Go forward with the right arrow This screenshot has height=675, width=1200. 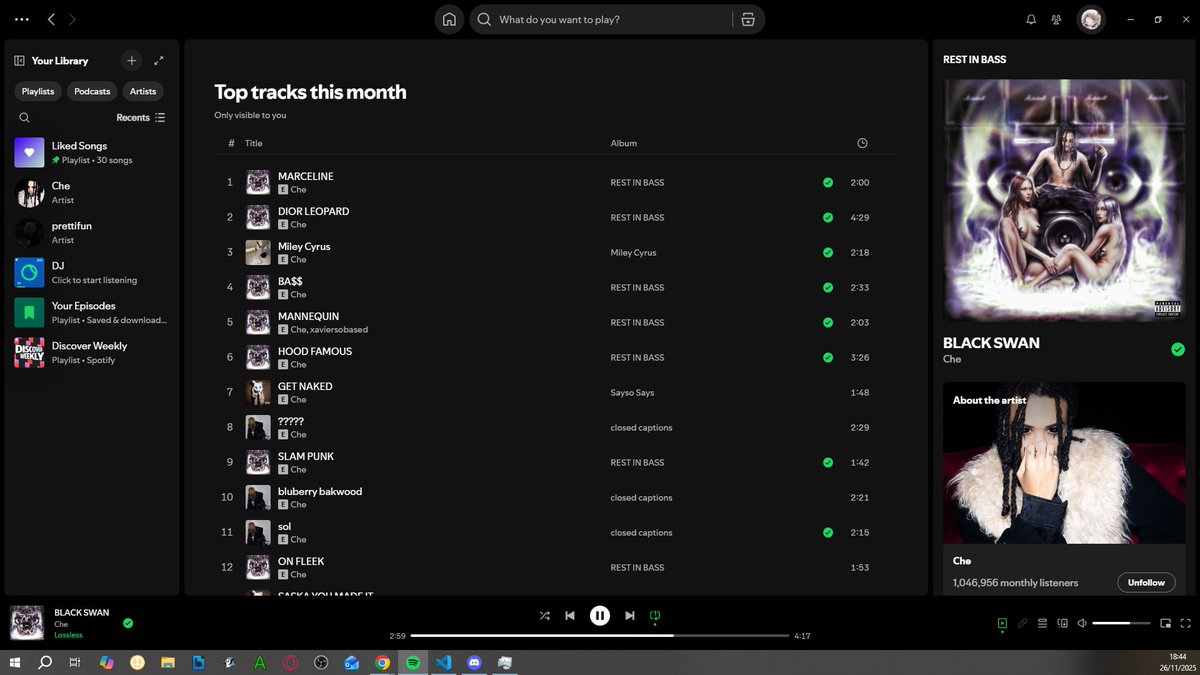pyautogui.click(x=72, y=19)
